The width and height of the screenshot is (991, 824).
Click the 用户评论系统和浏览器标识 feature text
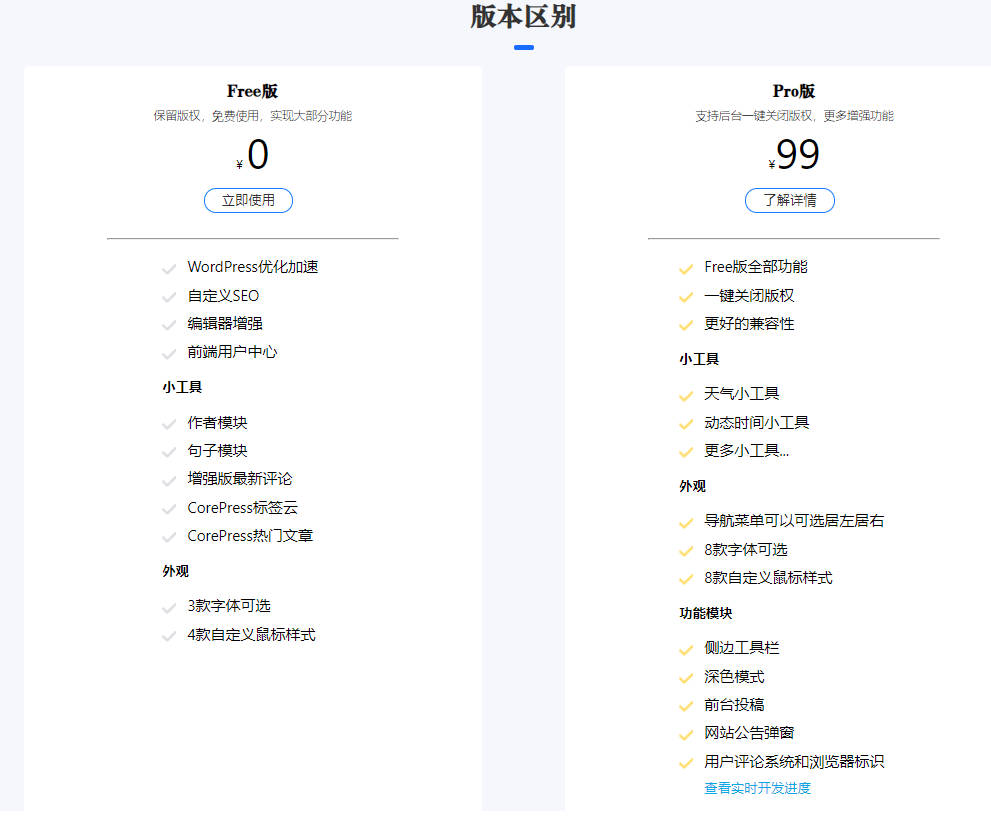794,761
